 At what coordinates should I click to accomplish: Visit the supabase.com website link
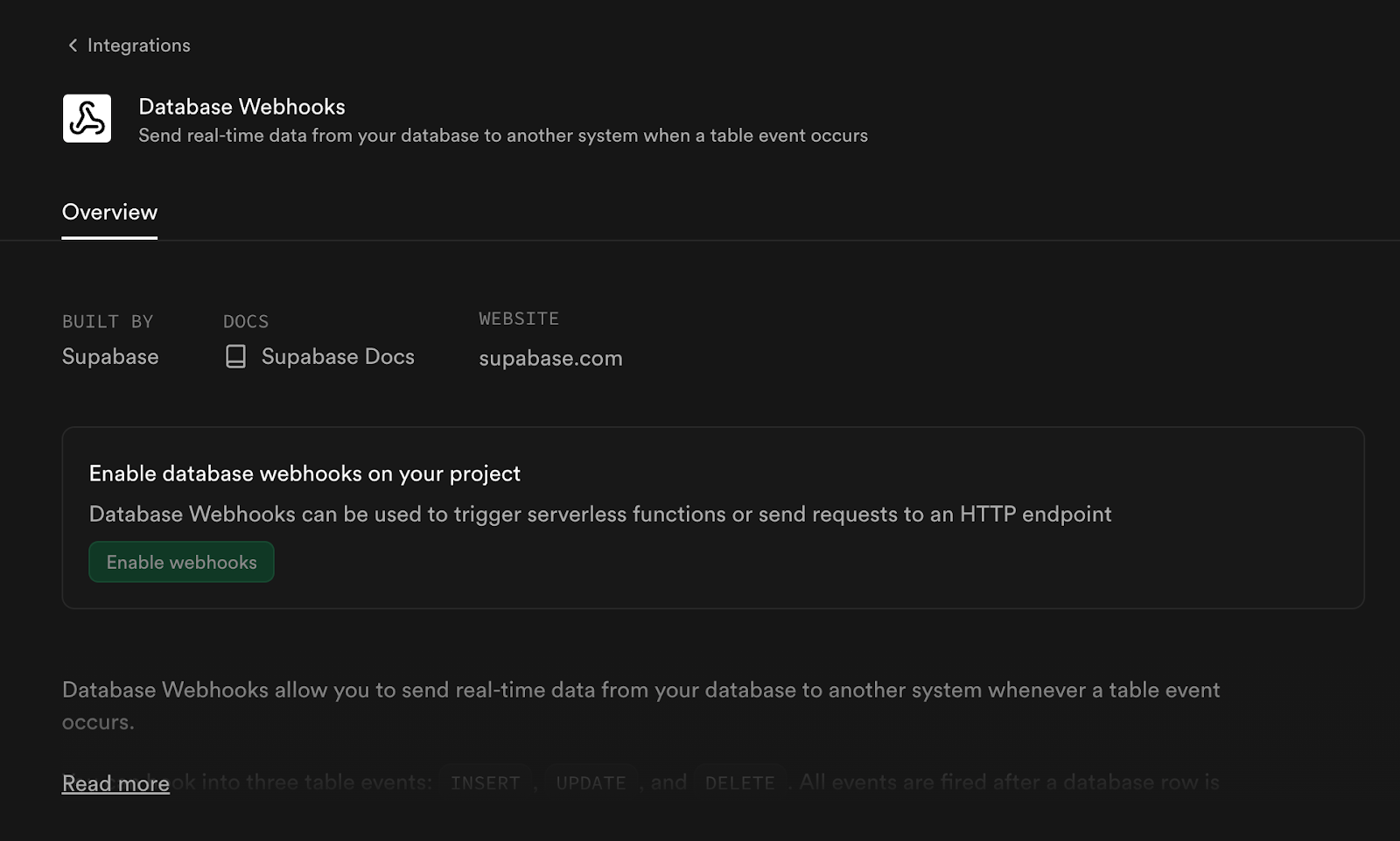pyautogui.click(x=550, y=358)
